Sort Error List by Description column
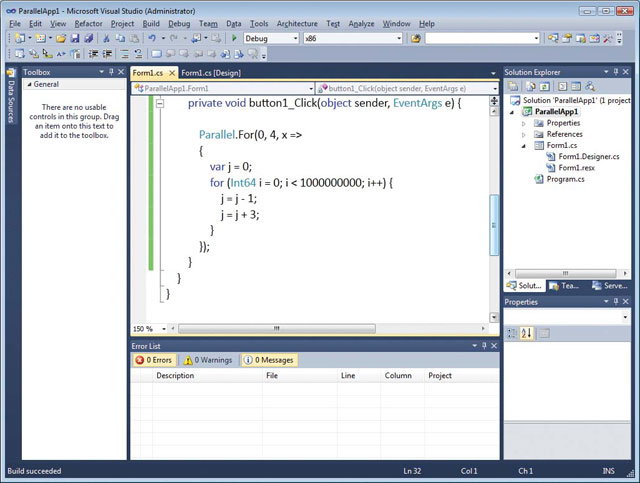640x483 pixels. (x=207, y=376)
